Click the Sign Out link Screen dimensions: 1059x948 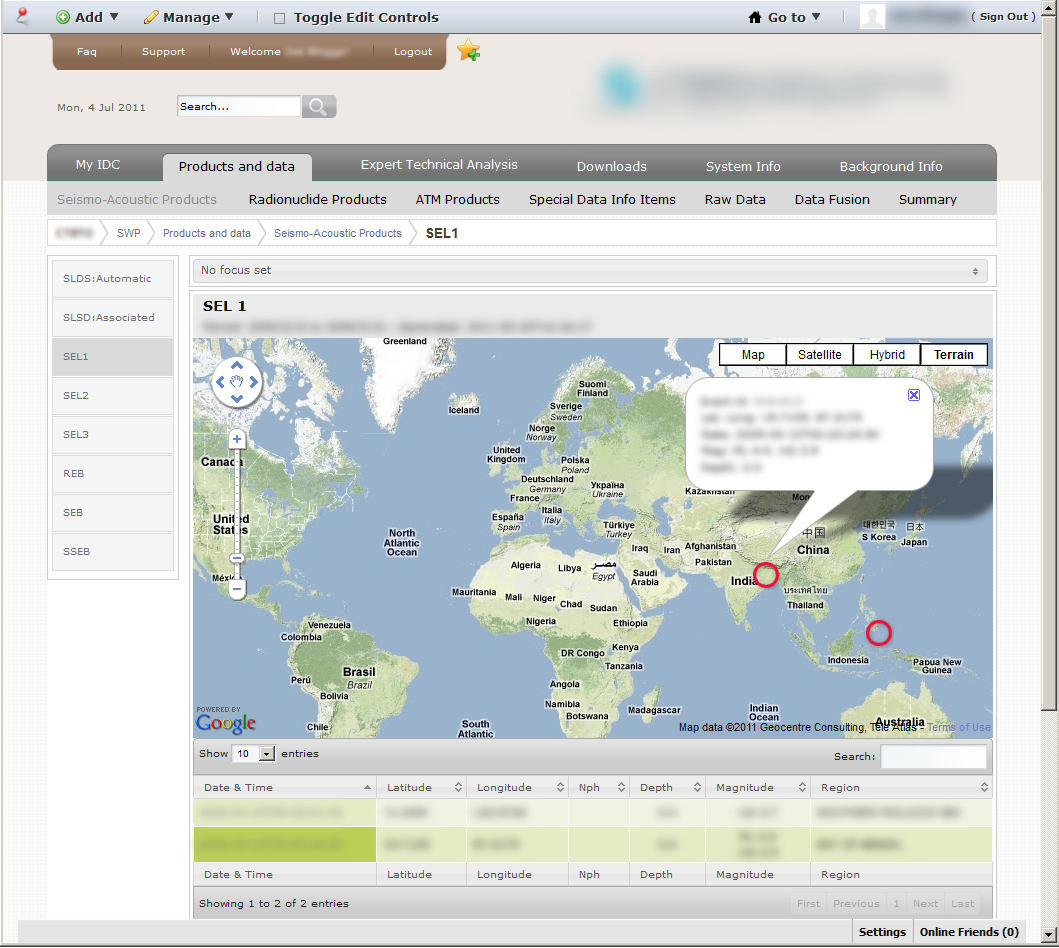pos(1003,17)
